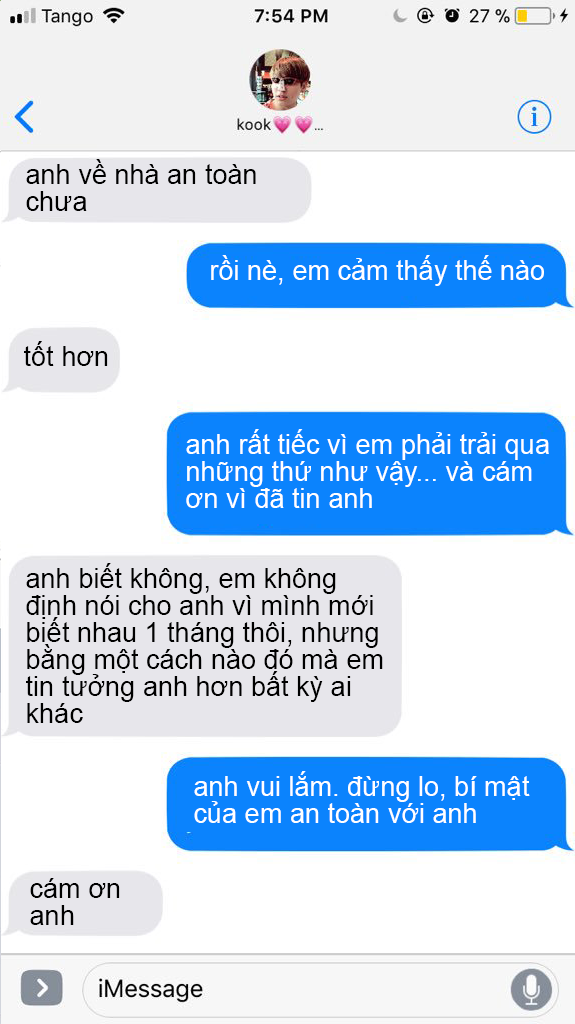Select the "cám ơn anh" message bubble

pos(83,903)
